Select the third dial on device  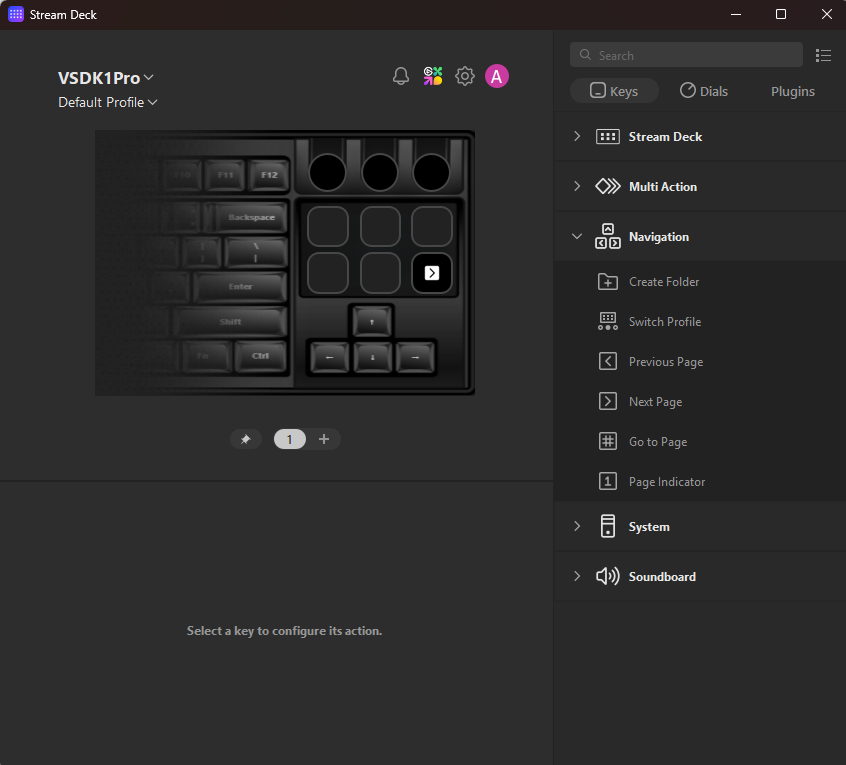tap(431, 173)
